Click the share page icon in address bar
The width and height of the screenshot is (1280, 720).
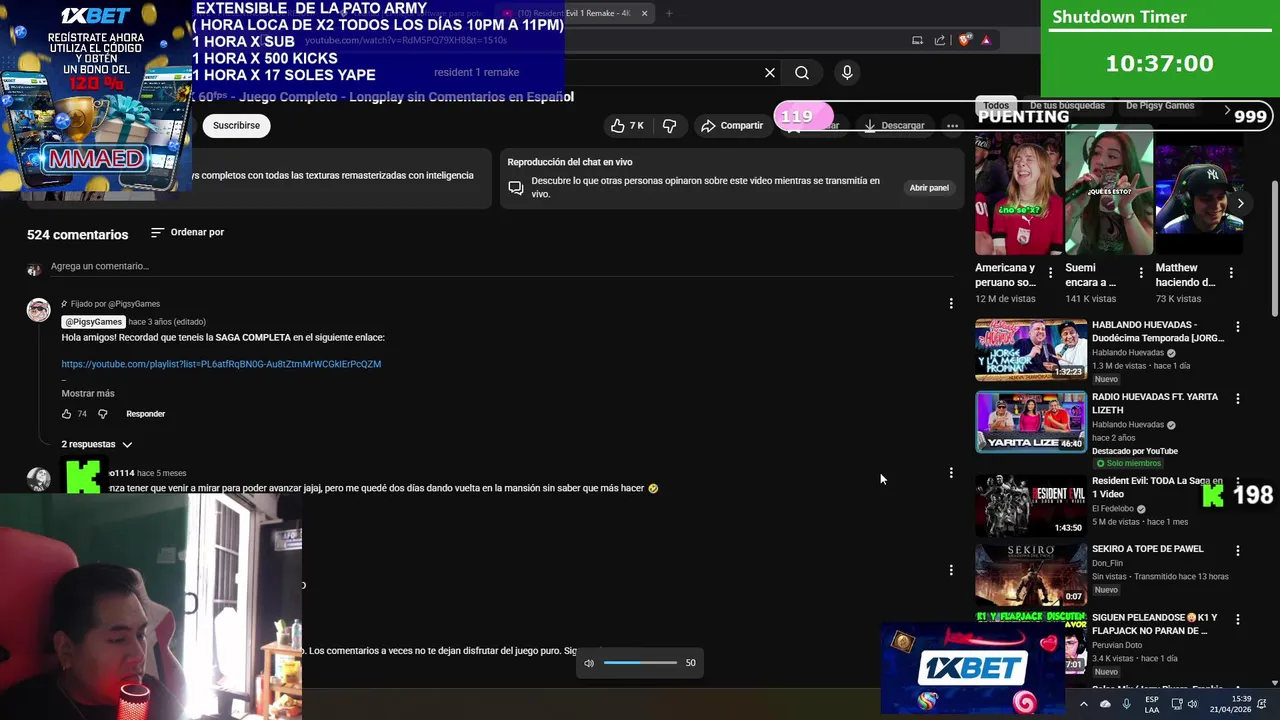click(940, 40)
